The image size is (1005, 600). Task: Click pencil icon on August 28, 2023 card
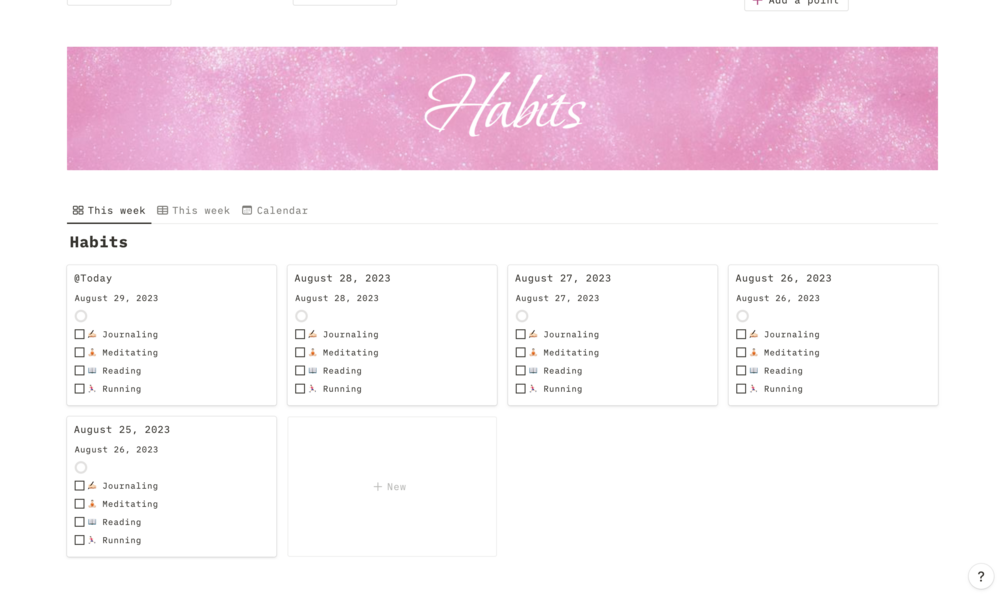click(x=313, y=334)
